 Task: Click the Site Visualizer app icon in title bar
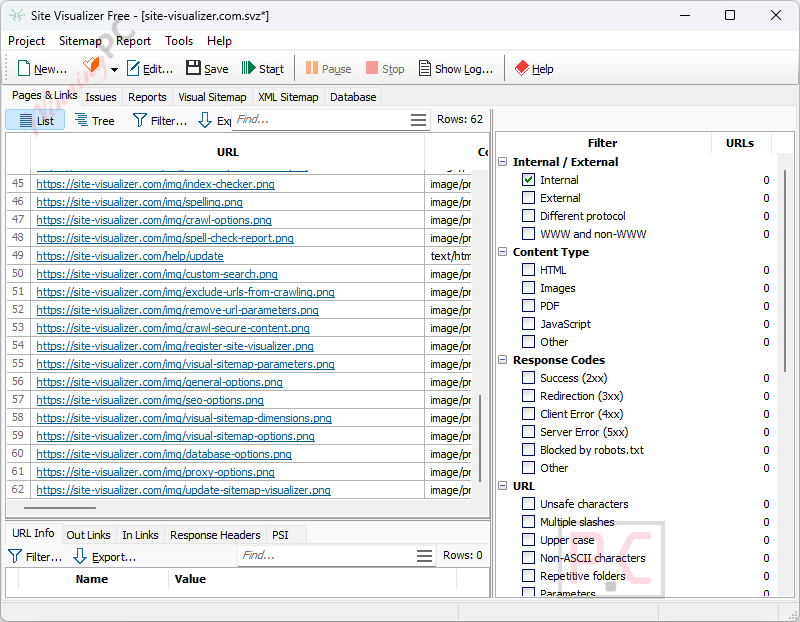tap(17, 15)
